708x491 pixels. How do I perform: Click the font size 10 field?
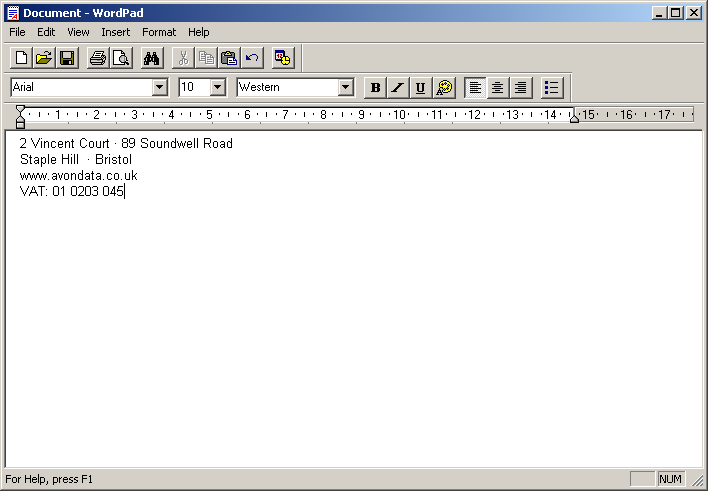pyautogui.click(x=195, y=87)
